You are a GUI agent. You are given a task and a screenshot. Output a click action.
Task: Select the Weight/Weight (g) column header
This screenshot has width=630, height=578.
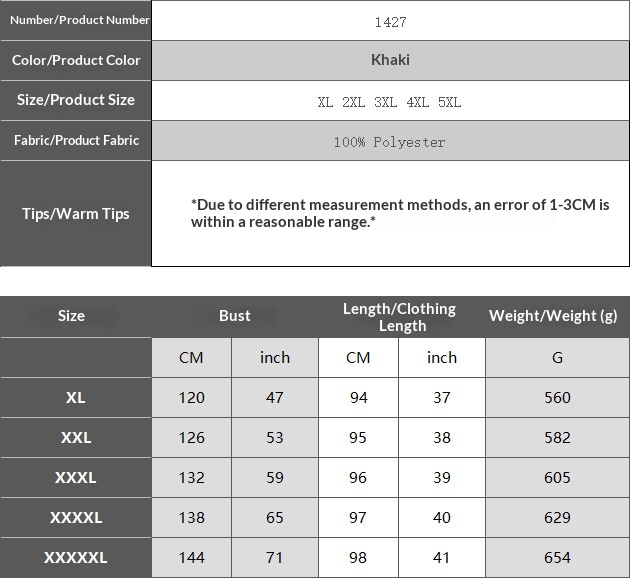click(x=557, y=316)
